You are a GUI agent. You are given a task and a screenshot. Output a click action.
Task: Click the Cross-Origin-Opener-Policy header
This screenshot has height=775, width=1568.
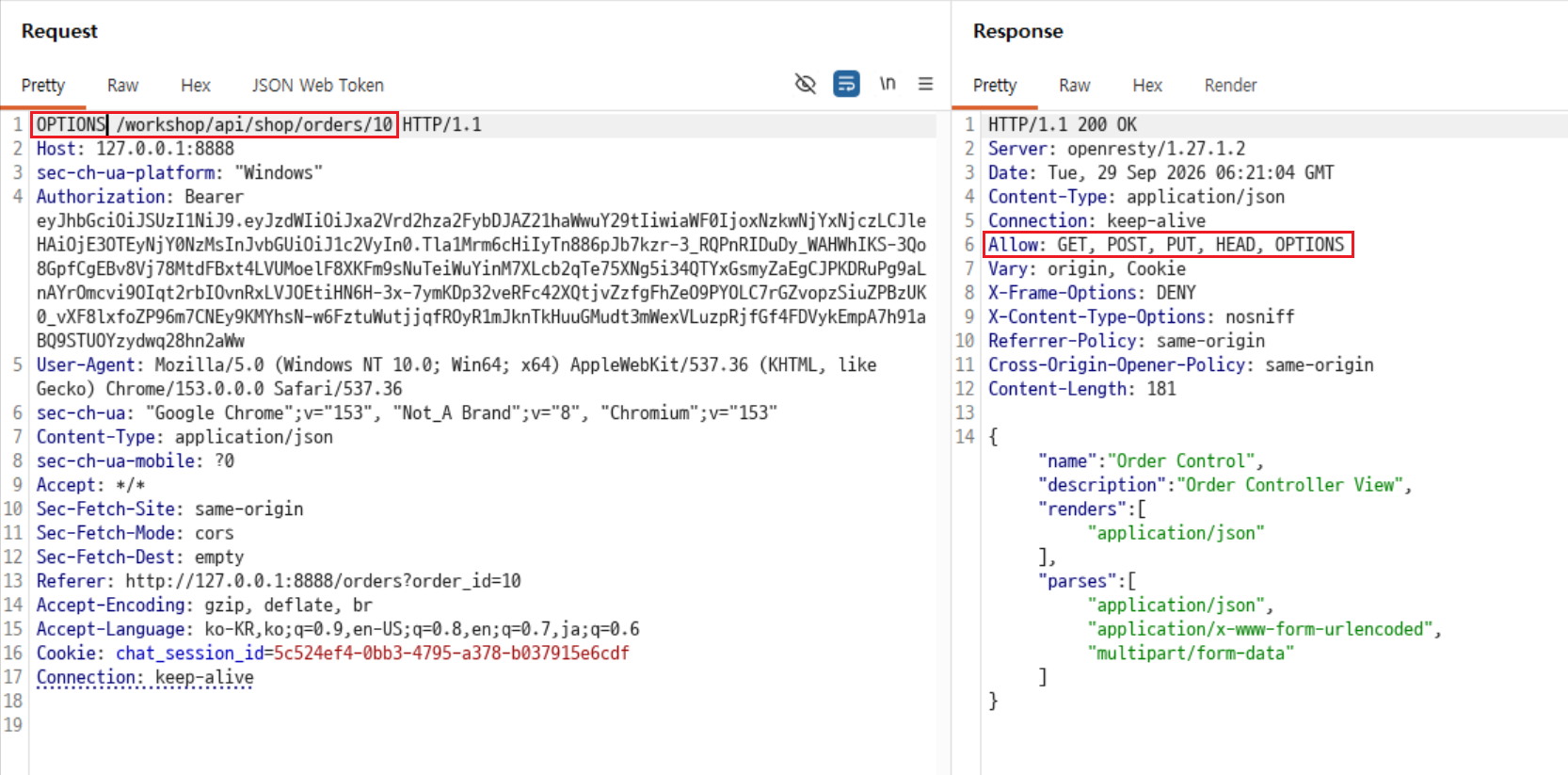click(x=1180, y=365)
